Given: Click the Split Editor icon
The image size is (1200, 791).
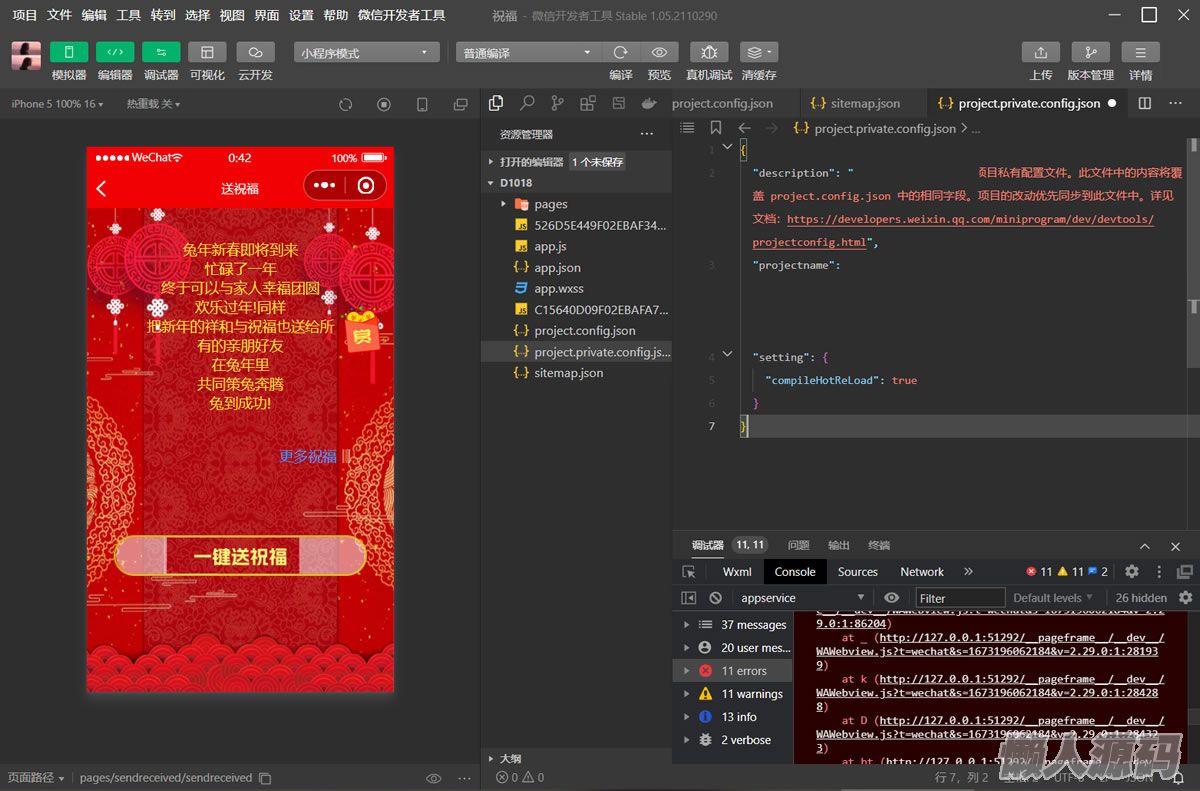Looking at the screenshot, I should (x=1145, y=103).
